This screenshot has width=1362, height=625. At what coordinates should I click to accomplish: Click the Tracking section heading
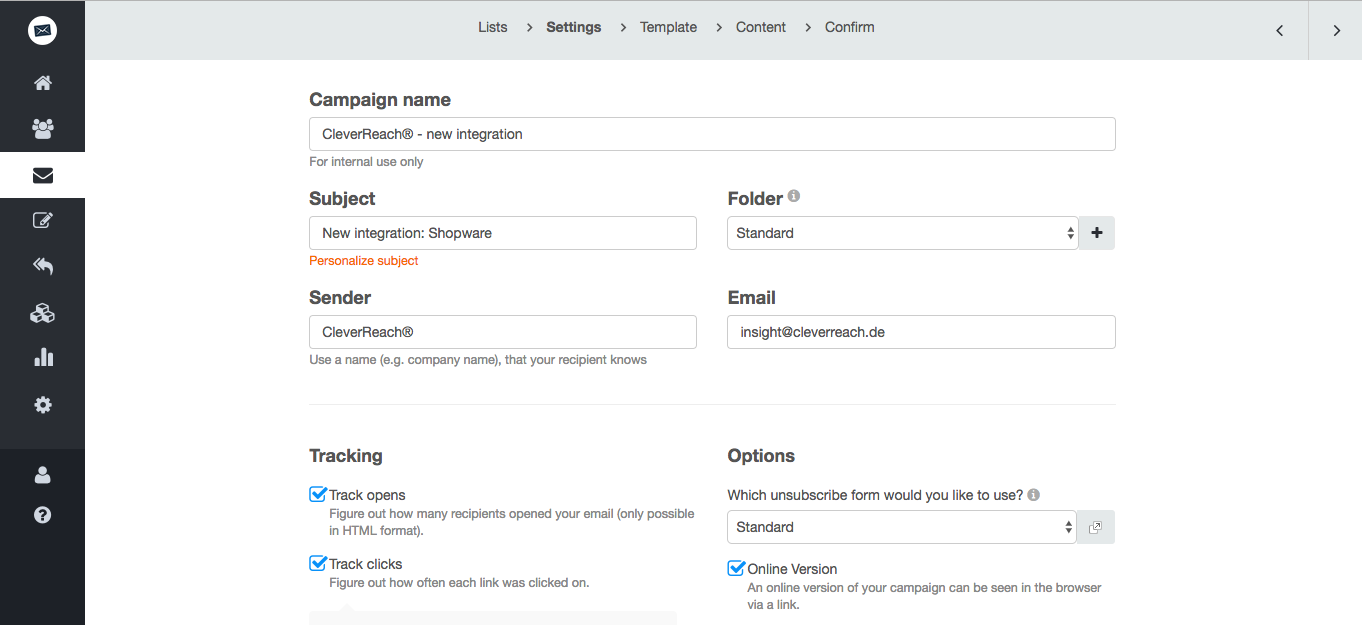point(346,456)
